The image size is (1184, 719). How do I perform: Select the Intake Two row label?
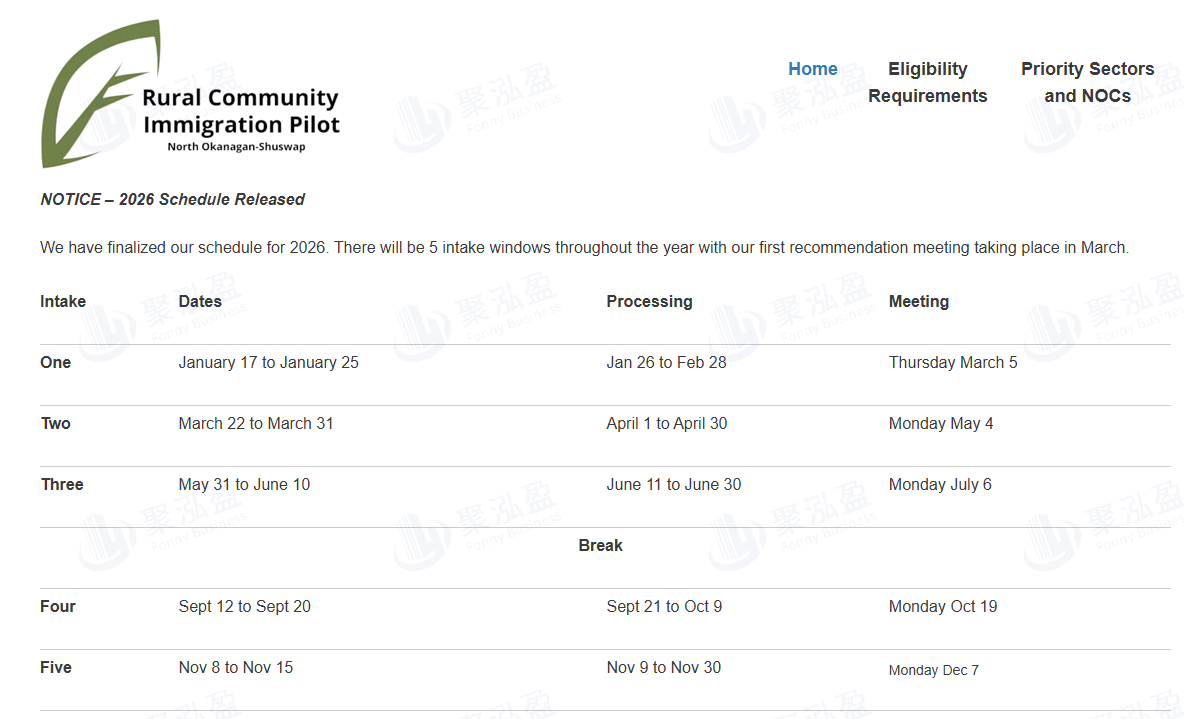coord(56,423)
